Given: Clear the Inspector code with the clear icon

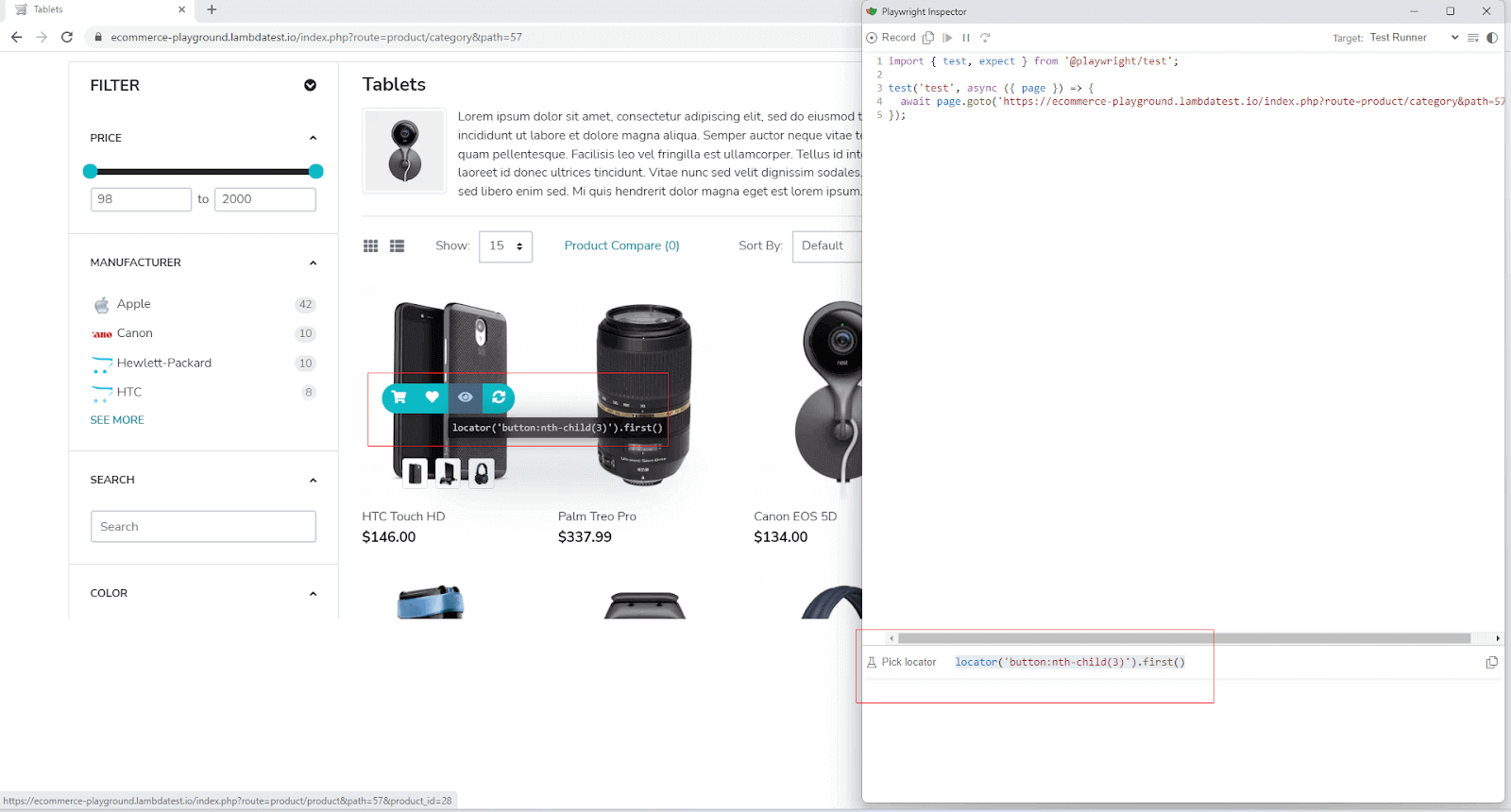Looking at the screenshot, I should click(x=1472, y=38).
